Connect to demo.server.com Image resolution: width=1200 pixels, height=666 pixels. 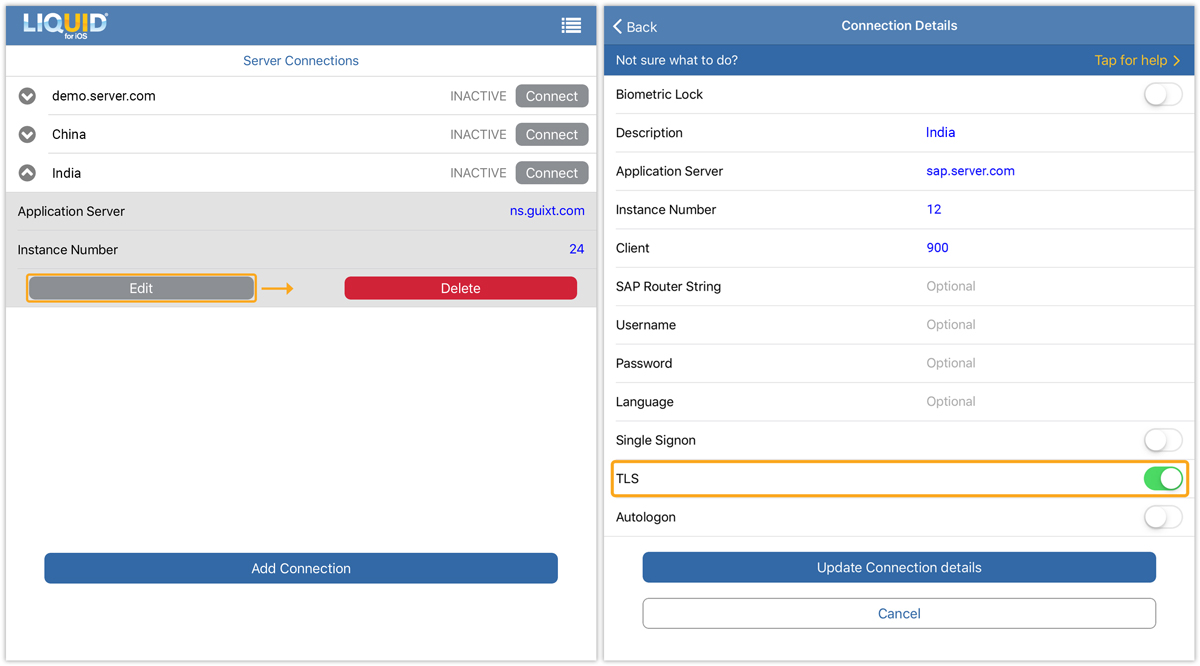click(552, 96)
